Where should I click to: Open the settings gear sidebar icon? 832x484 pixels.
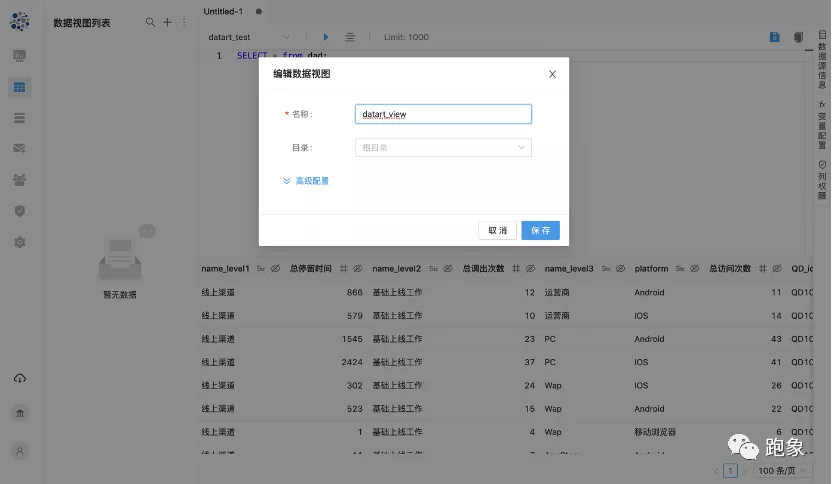20,243
